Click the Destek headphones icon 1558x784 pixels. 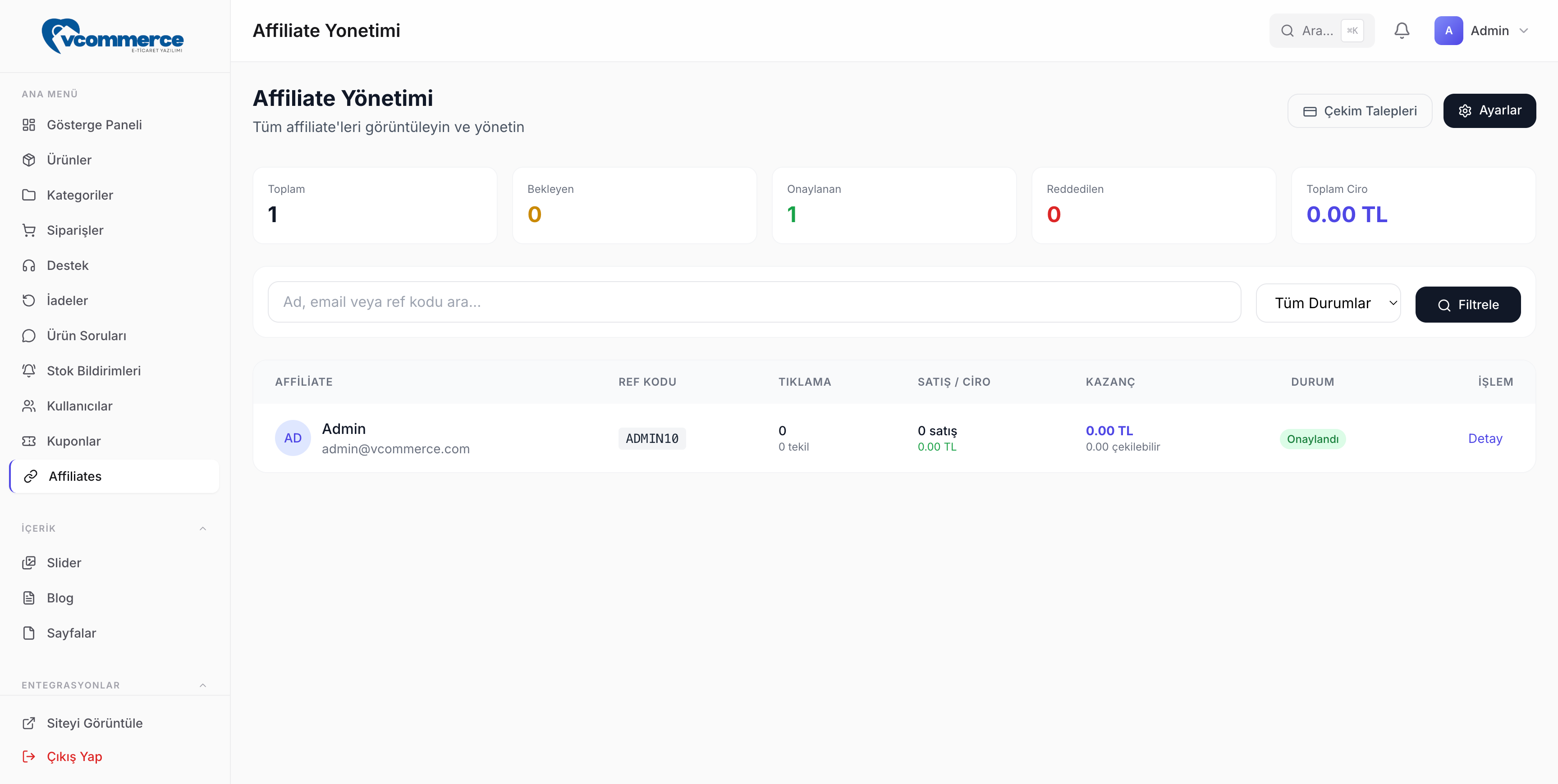point(28,265)
